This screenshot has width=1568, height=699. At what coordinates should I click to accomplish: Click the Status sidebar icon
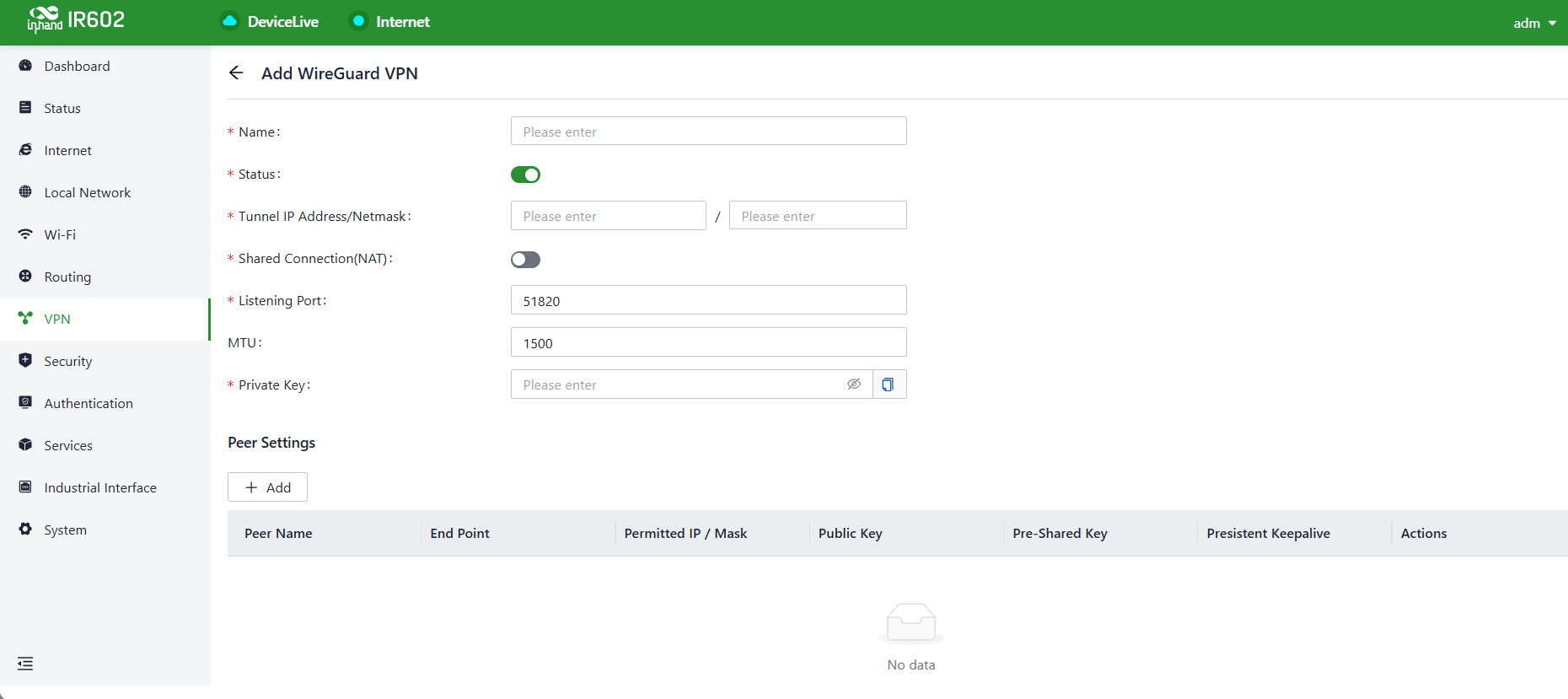(x=25, y=108)
